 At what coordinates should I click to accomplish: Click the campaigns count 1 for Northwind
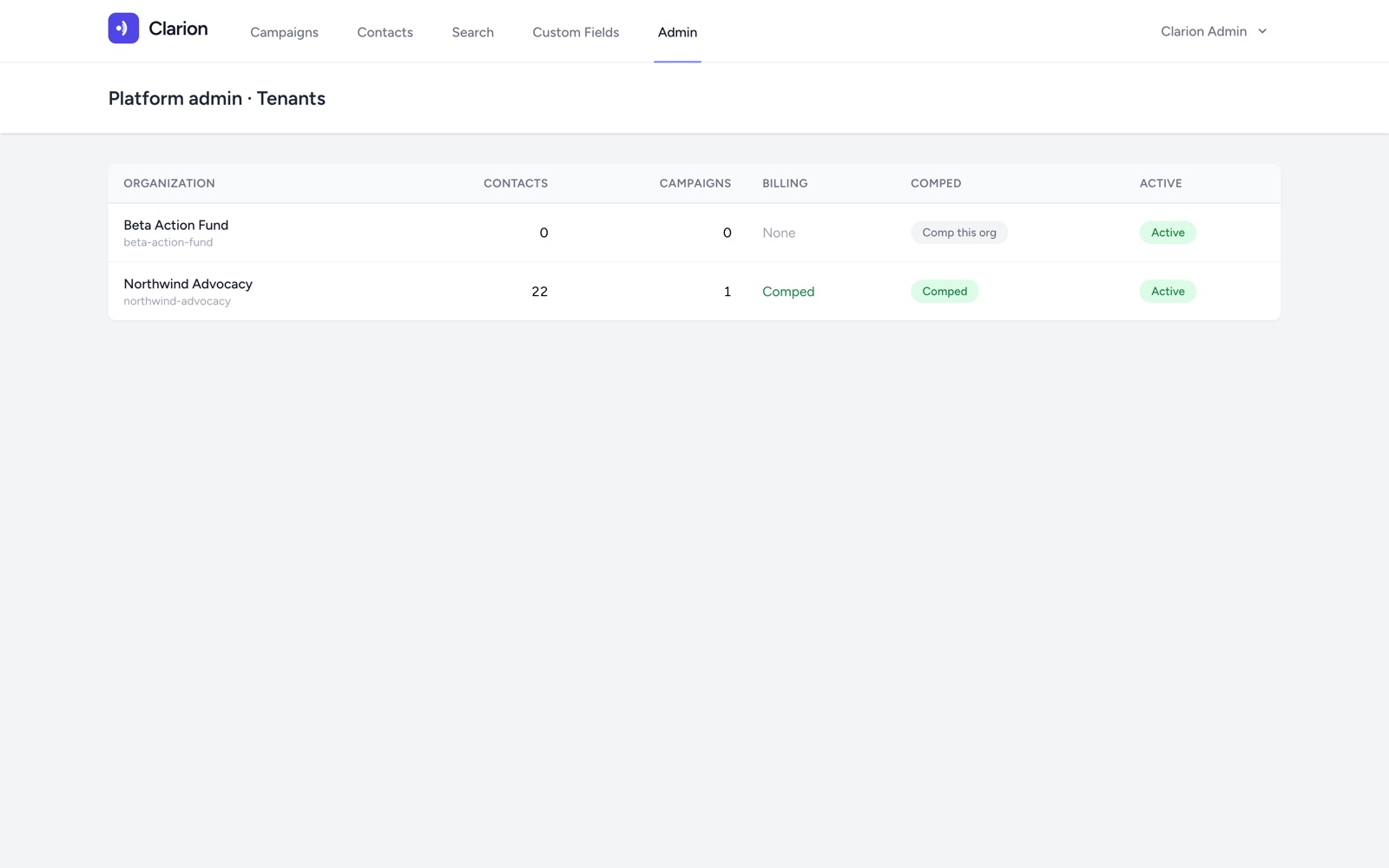tap(727, 292)
